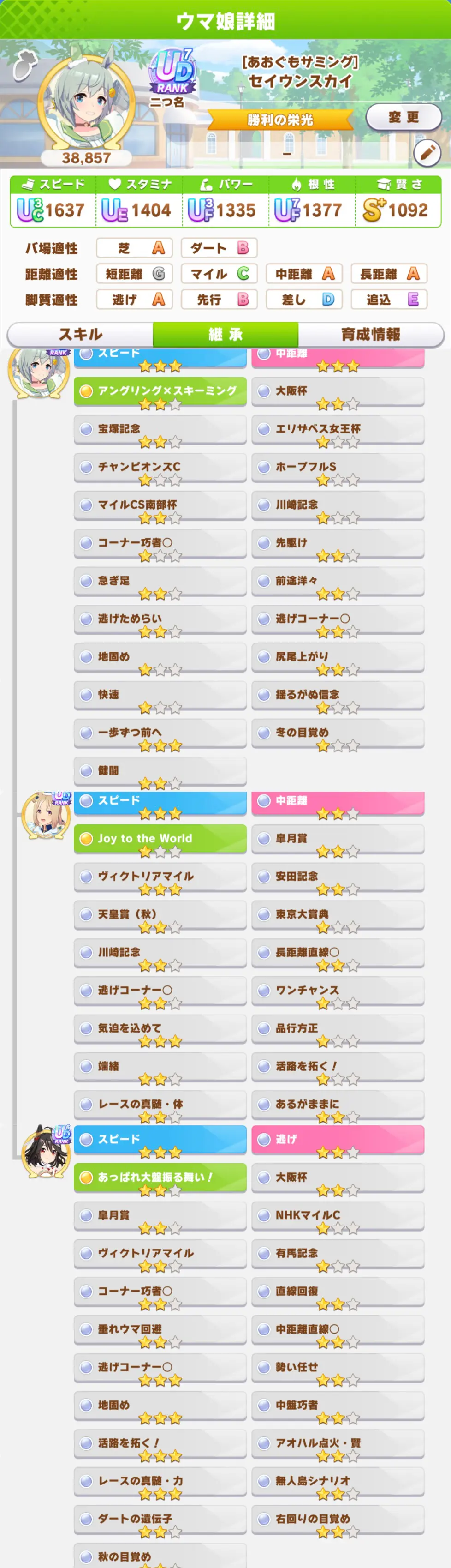
Task: Open the UD7 rank badge
Action: (172, 72)
